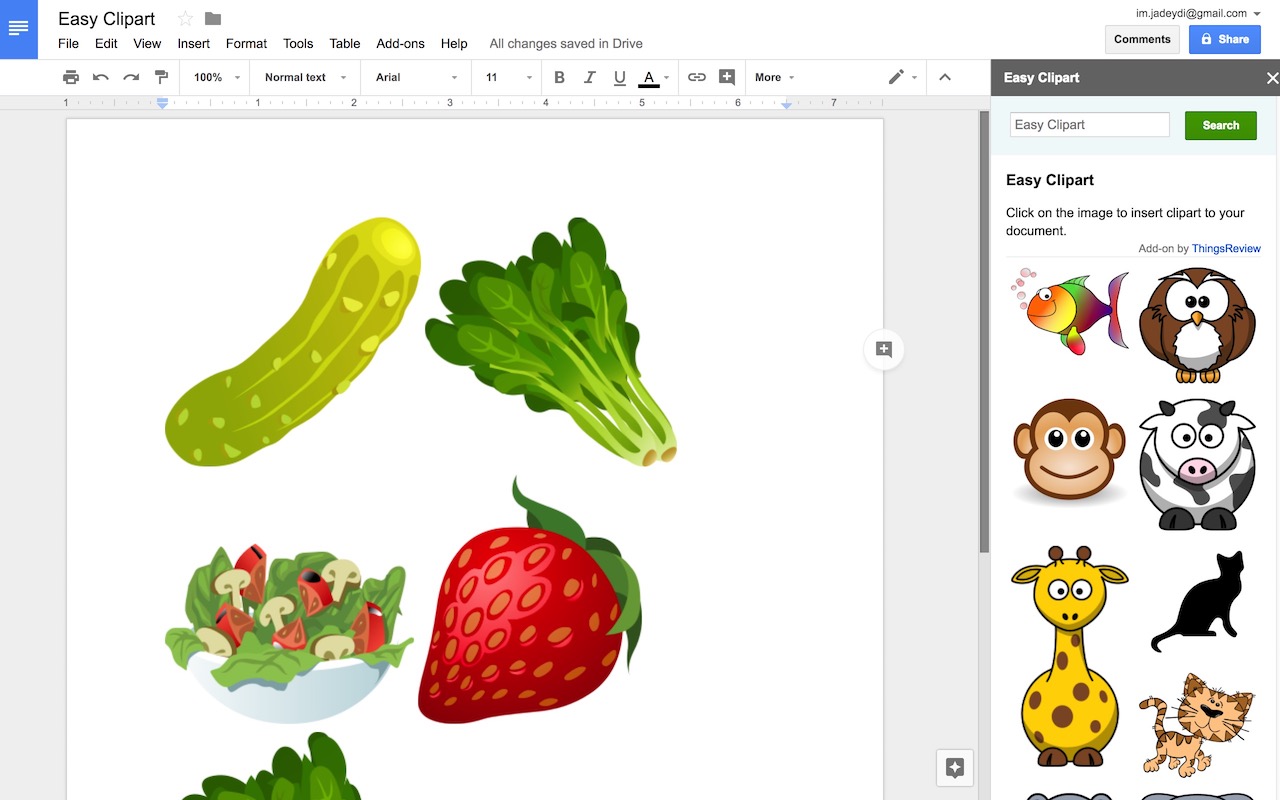Open the Table menu
This screenshot has width=1280, height=800.
345,43
